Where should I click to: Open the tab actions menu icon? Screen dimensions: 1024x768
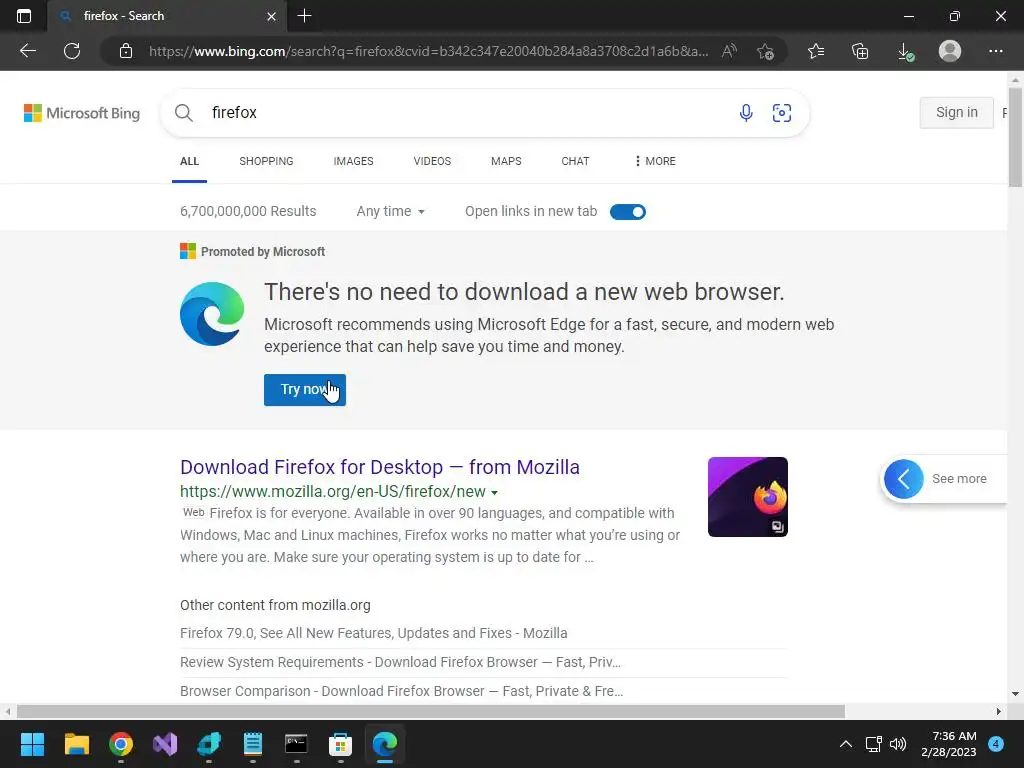[24, 16]
